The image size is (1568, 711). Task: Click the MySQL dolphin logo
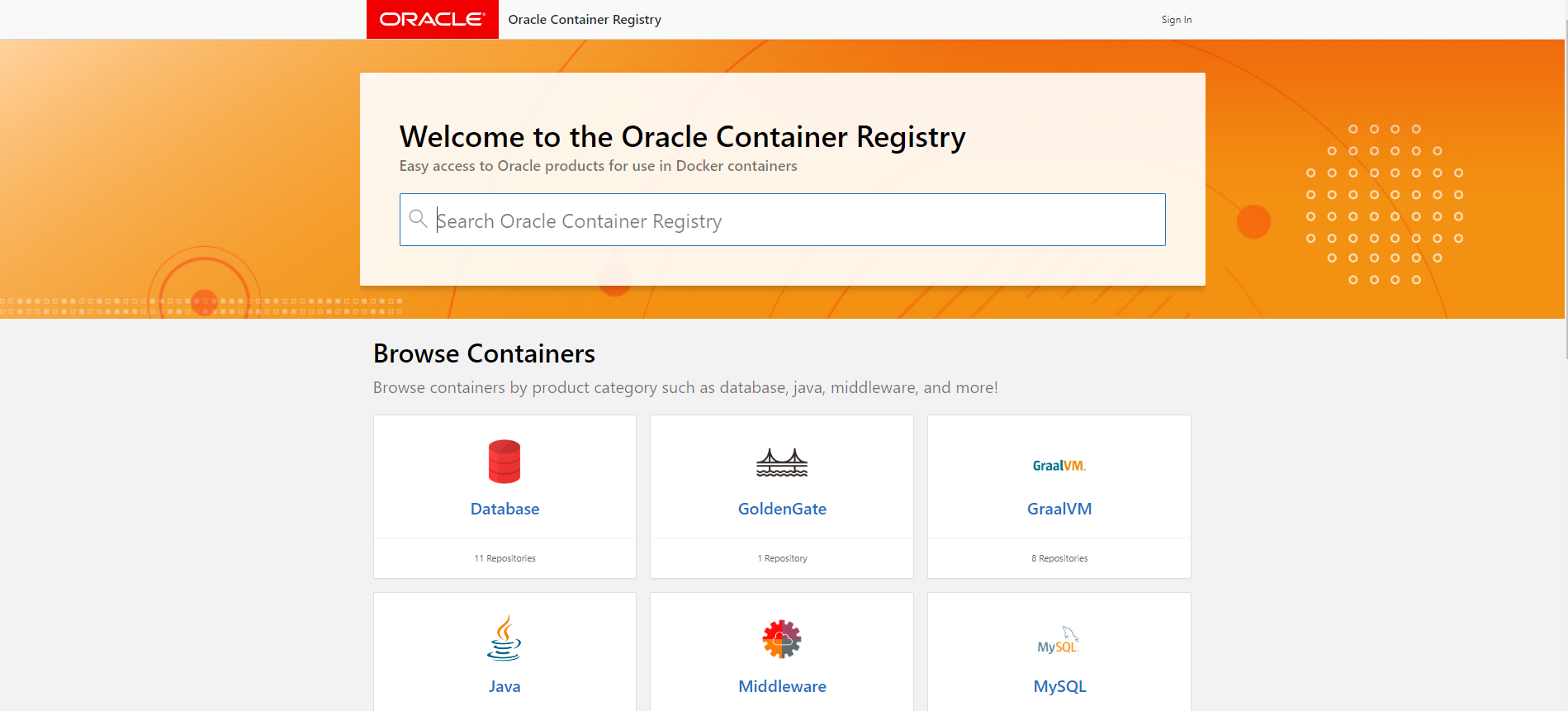pyautogui.click(x=1059, y=640)
